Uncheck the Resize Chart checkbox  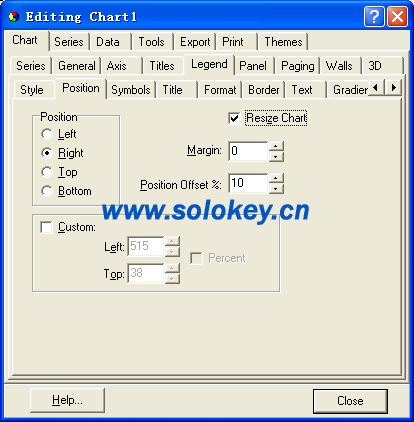(234, 118)
